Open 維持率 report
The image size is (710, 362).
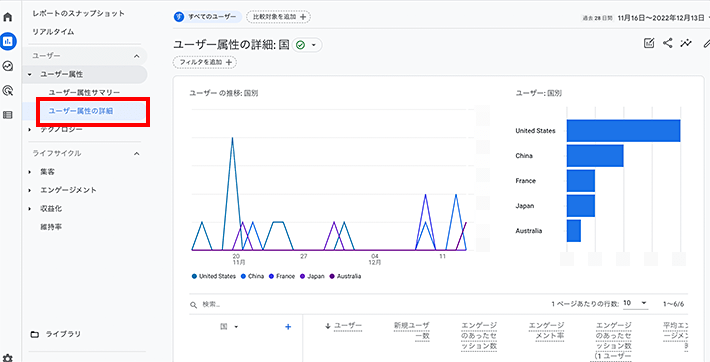tap(51, 227)
